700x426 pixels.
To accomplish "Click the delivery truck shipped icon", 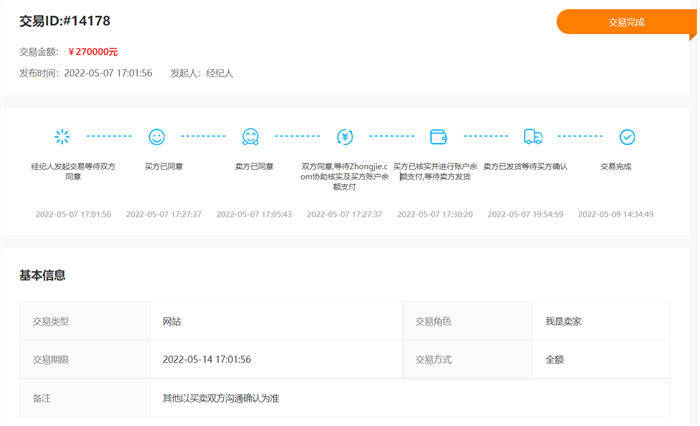I will pos(532,136).
